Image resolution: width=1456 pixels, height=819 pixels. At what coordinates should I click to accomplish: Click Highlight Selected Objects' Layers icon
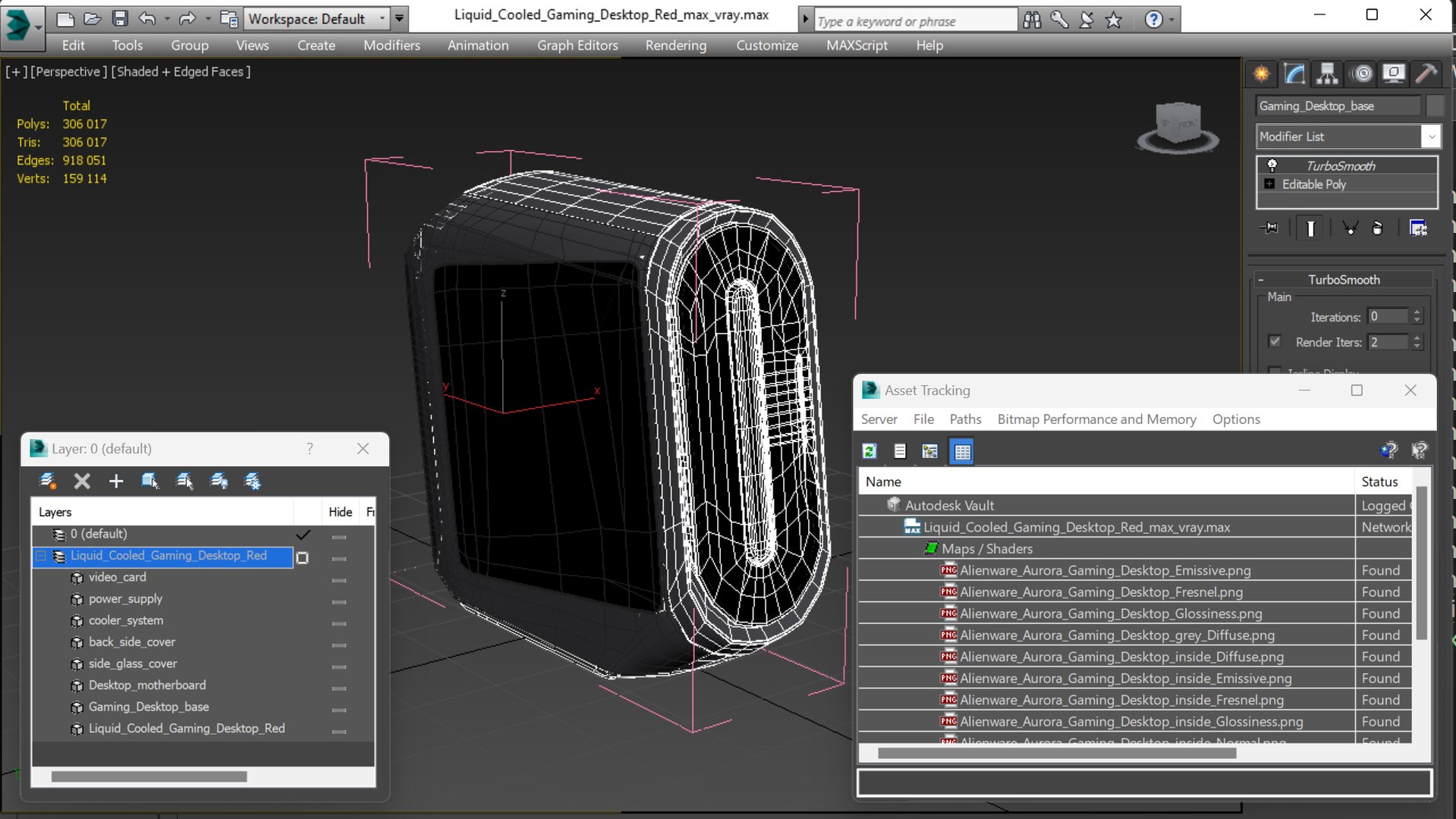pos(184,481)
